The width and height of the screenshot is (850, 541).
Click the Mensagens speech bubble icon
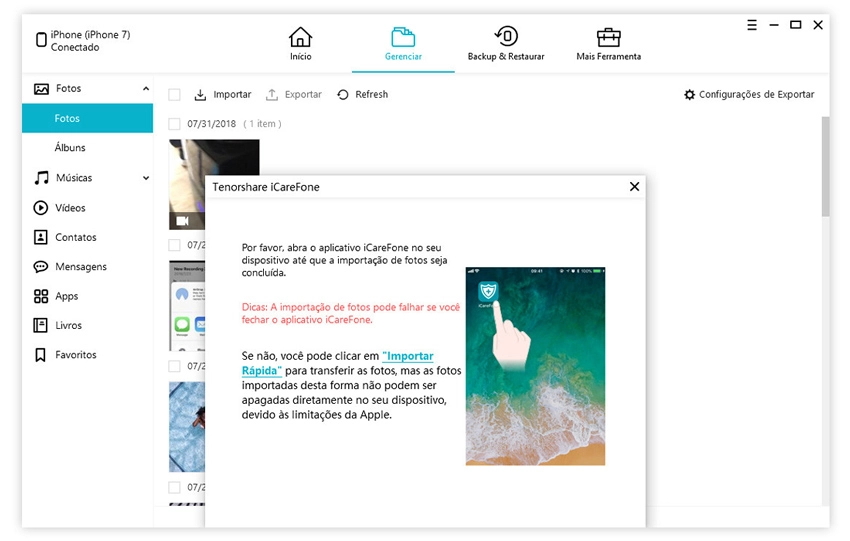(41, 267)
